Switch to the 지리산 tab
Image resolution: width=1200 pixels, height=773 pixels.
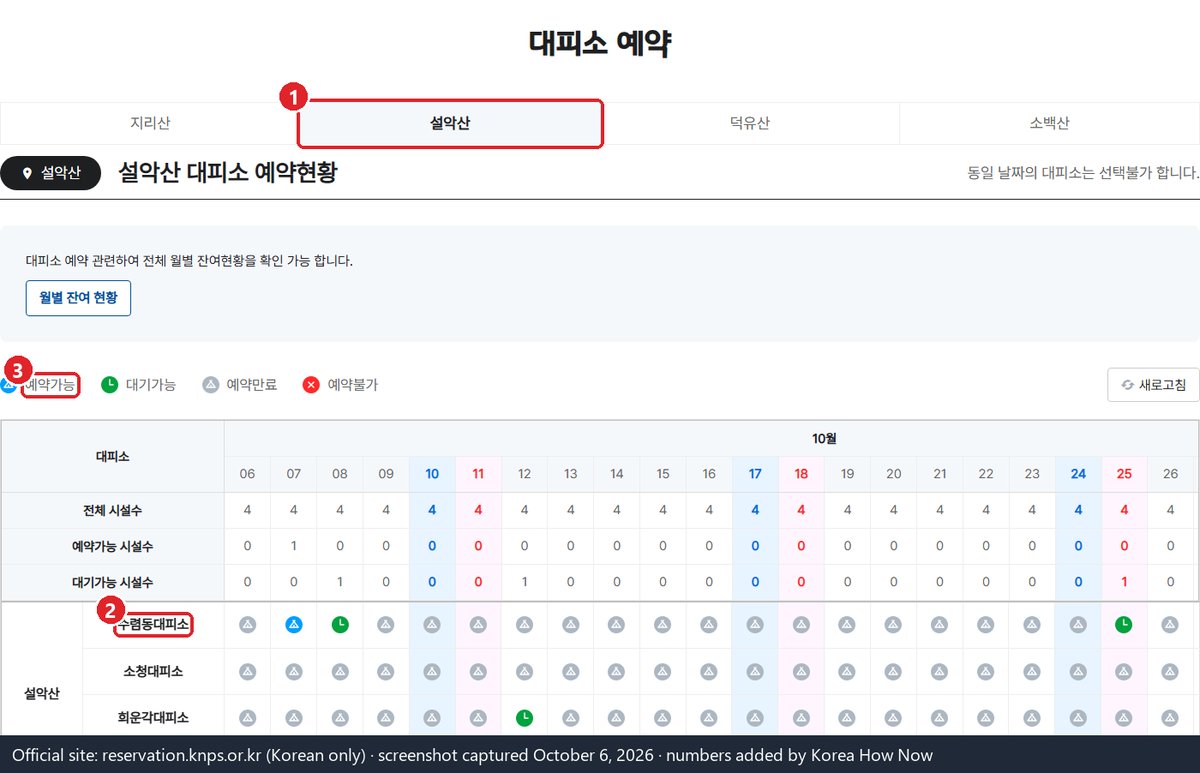150,123
